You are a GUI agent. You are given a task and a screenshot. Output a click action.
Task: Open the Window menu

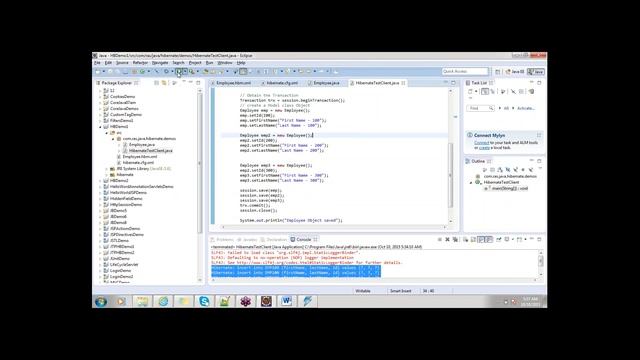[x=225, y=63]
